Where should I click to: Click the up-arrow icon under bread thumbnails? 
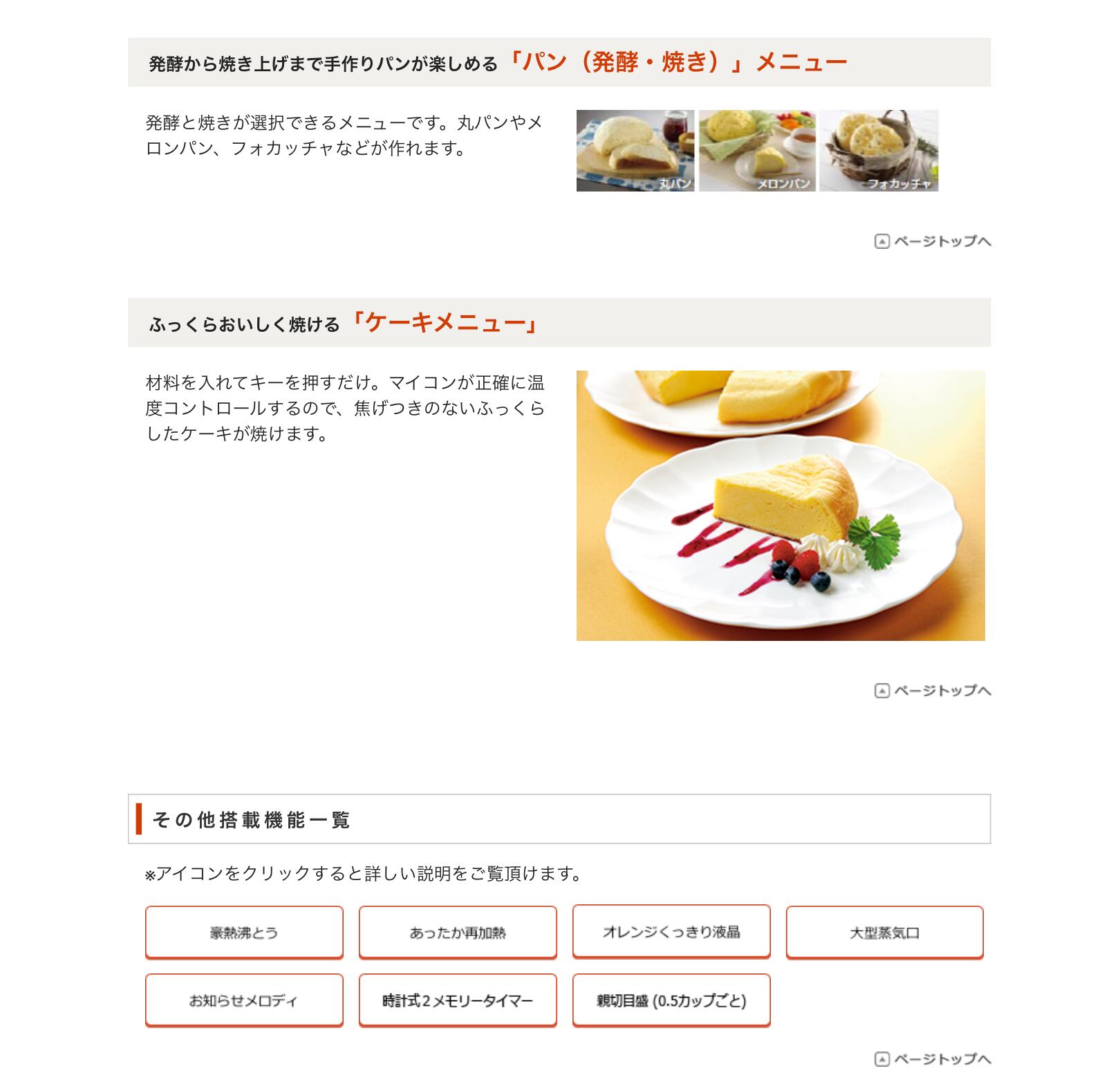(881, 241)
